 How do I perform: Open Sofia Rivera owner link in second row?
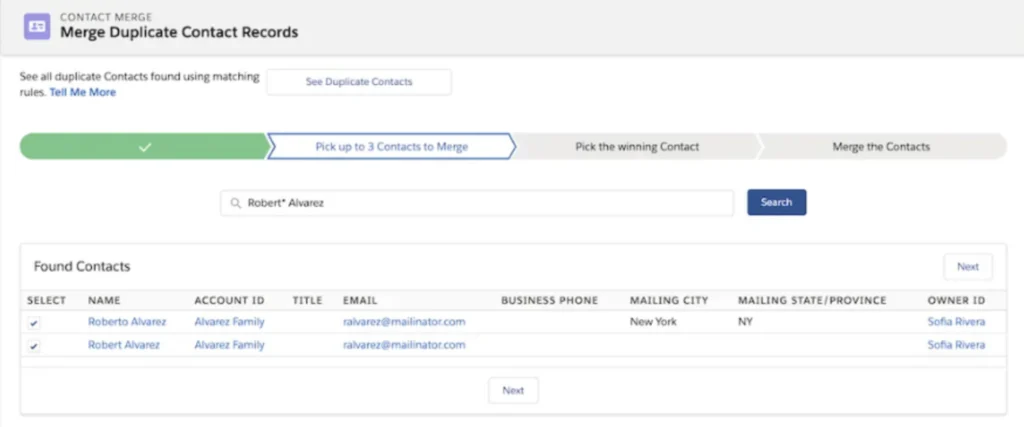coord(956,345)
